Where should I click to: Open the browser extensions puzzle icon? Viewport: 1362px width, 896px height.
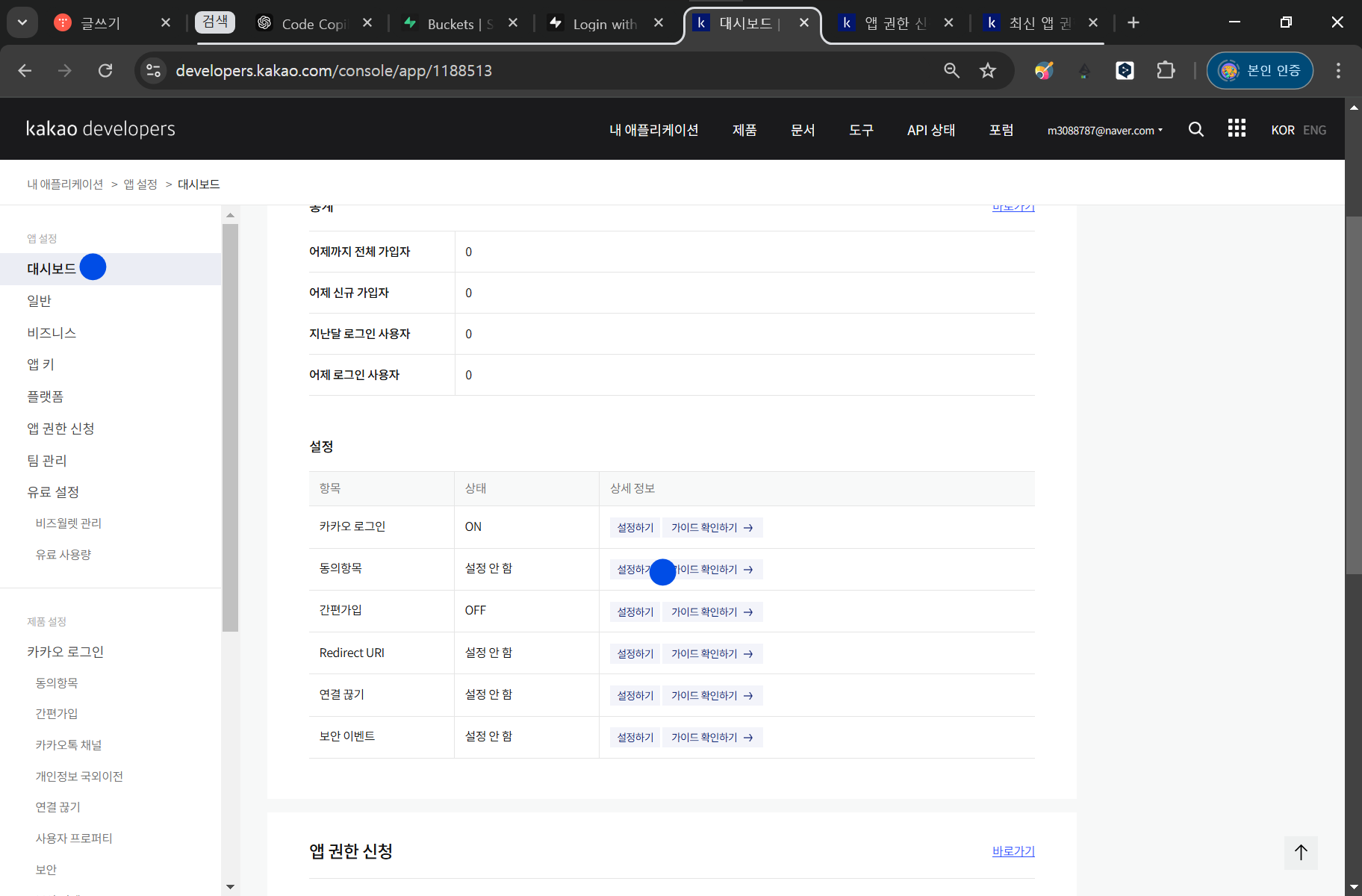(1166, 70)
